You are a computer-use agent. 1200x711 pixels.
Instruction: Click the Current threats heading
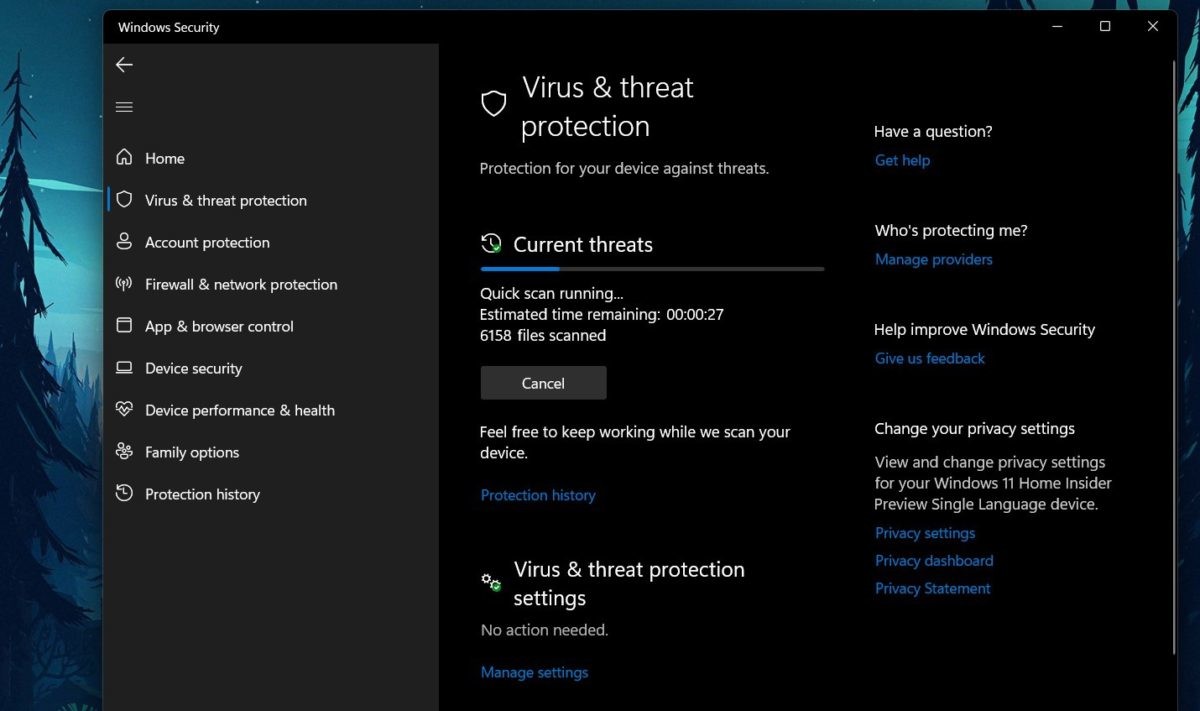pos(583,244)
